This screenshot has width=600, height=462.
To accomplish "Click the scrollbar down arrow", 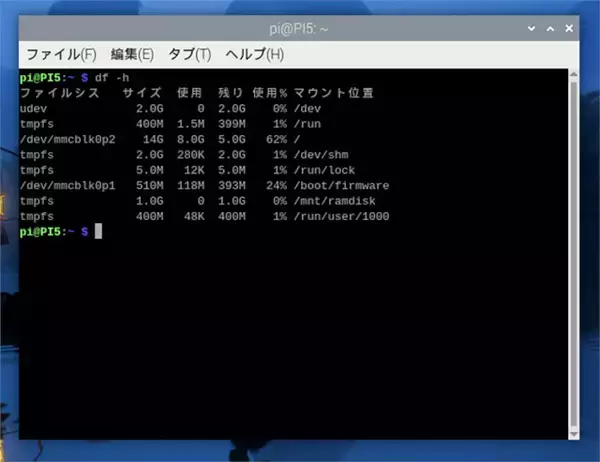I will click(x=574, y=434).
